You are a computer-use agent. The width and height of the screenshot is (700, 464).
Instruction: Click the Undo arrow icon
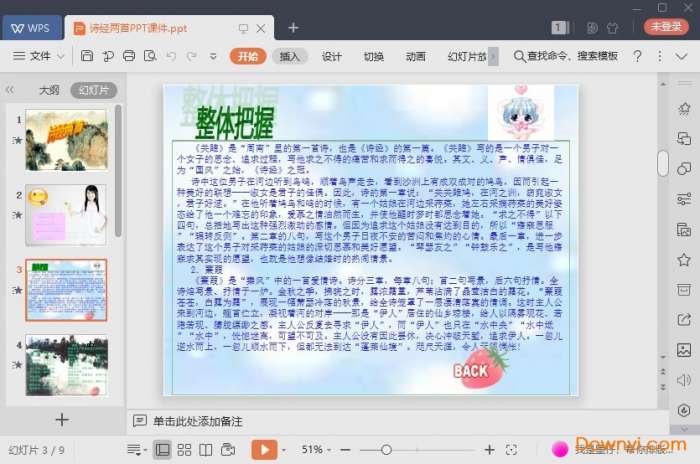tap(171, 56)
